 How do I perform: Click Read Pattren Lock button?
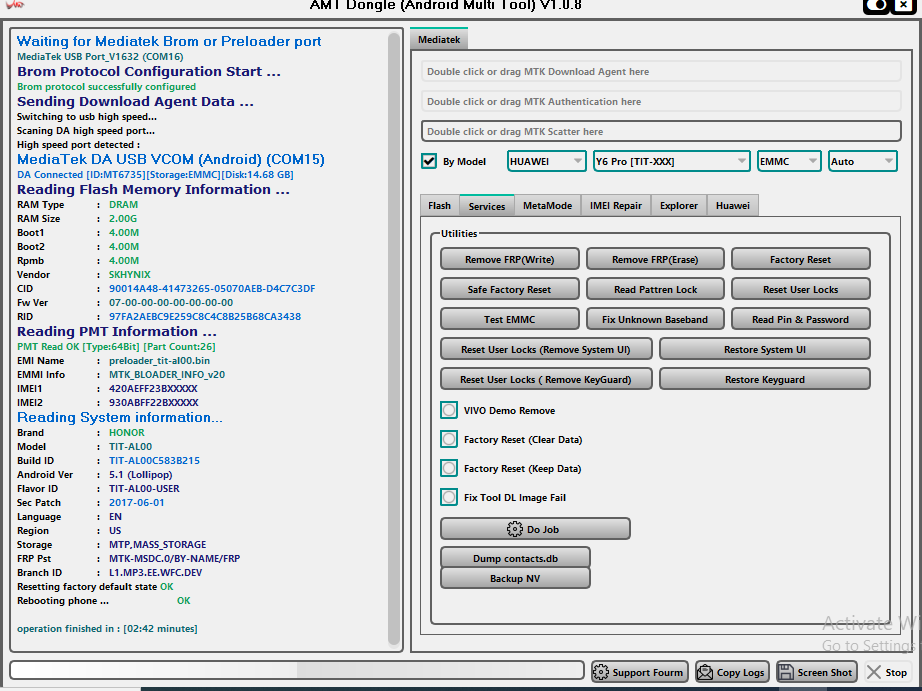tap(655, 289)
